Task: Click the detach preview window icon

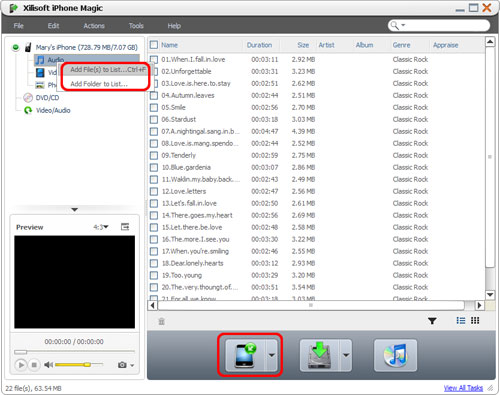Action: point(125,227)
